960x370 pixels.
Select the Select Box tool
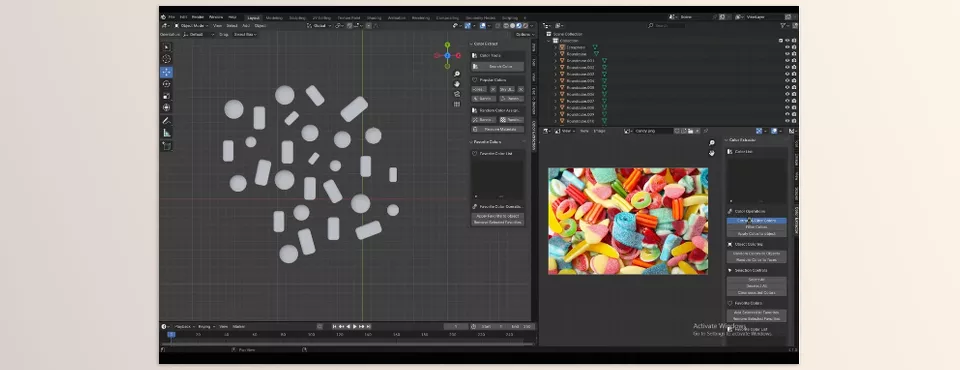pyautogui.click(x=167, y=47)
